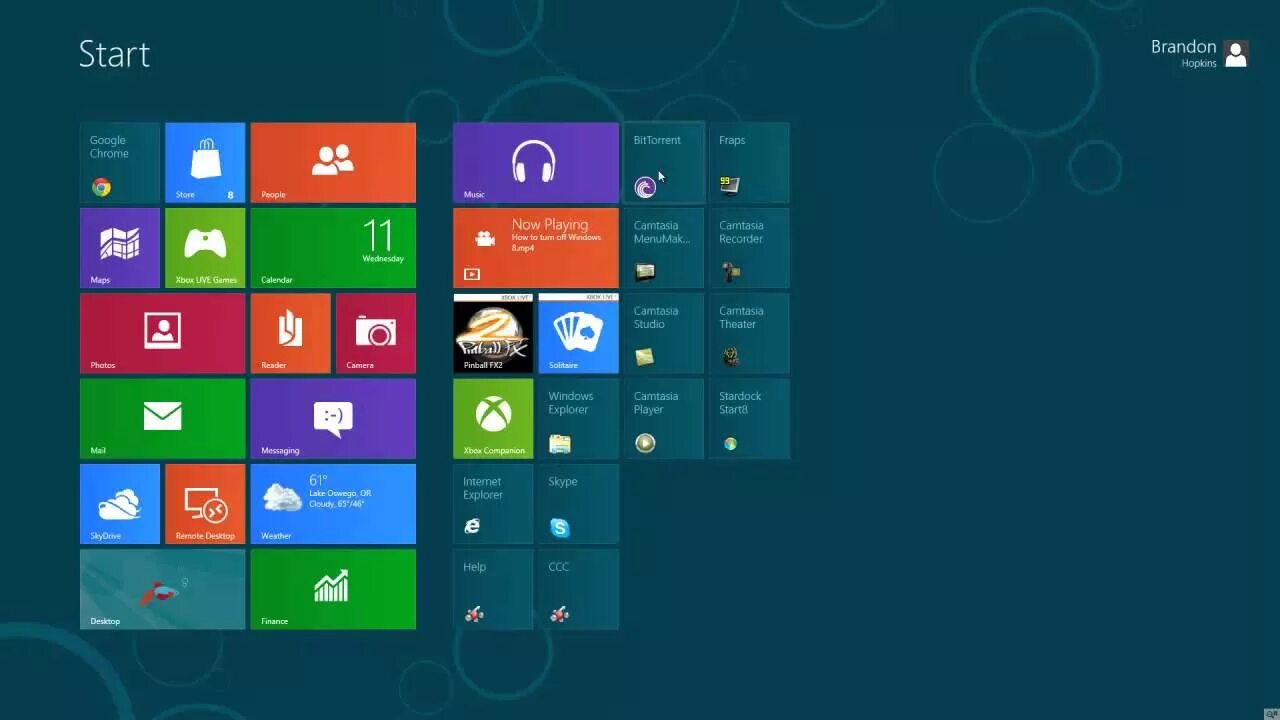The height and width of the screenshot is (720, 1280).
Task: Open the Camera tile
Action: [376, 333]
